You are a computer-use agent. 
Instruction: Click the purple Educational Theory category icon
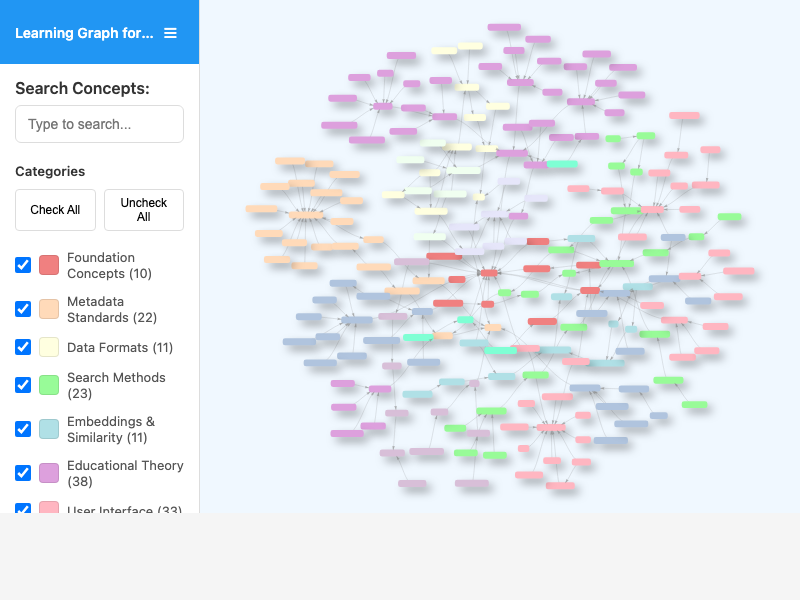pyautogui.click(x=48, y=473)
